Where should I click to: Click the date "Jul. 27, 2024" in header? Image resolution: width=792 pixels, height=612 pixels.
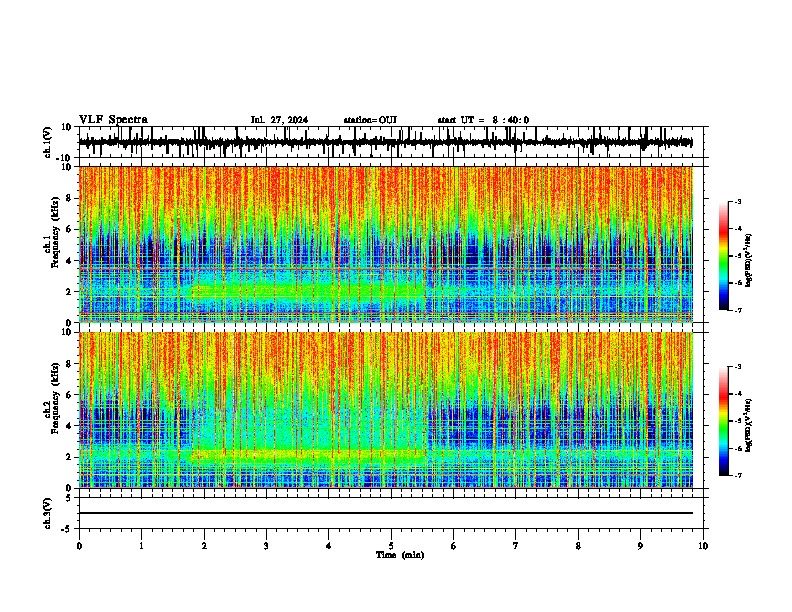[x=279, y=120]
